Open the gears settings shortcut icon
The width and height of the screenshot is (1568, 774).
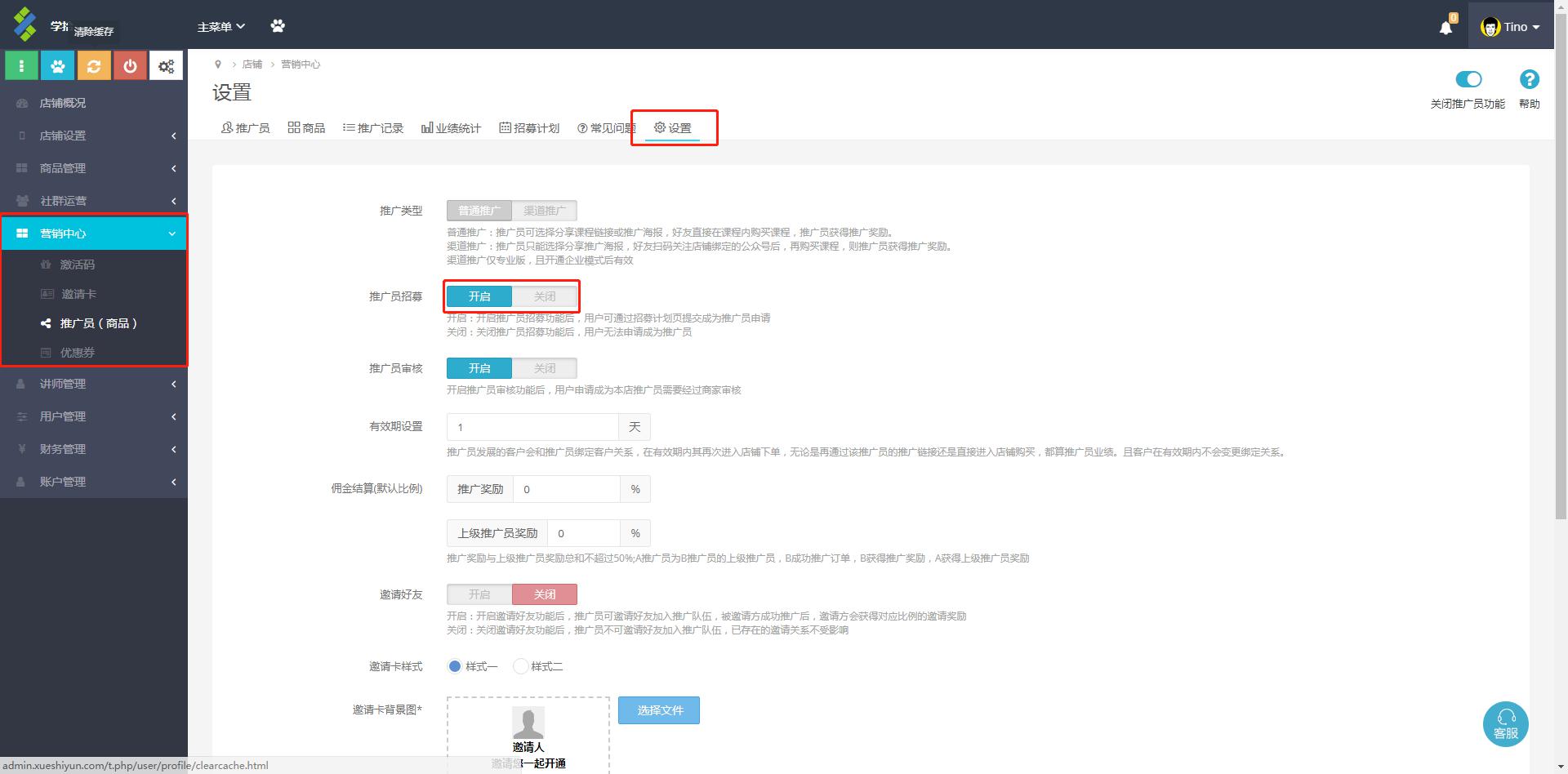(166, 66)
